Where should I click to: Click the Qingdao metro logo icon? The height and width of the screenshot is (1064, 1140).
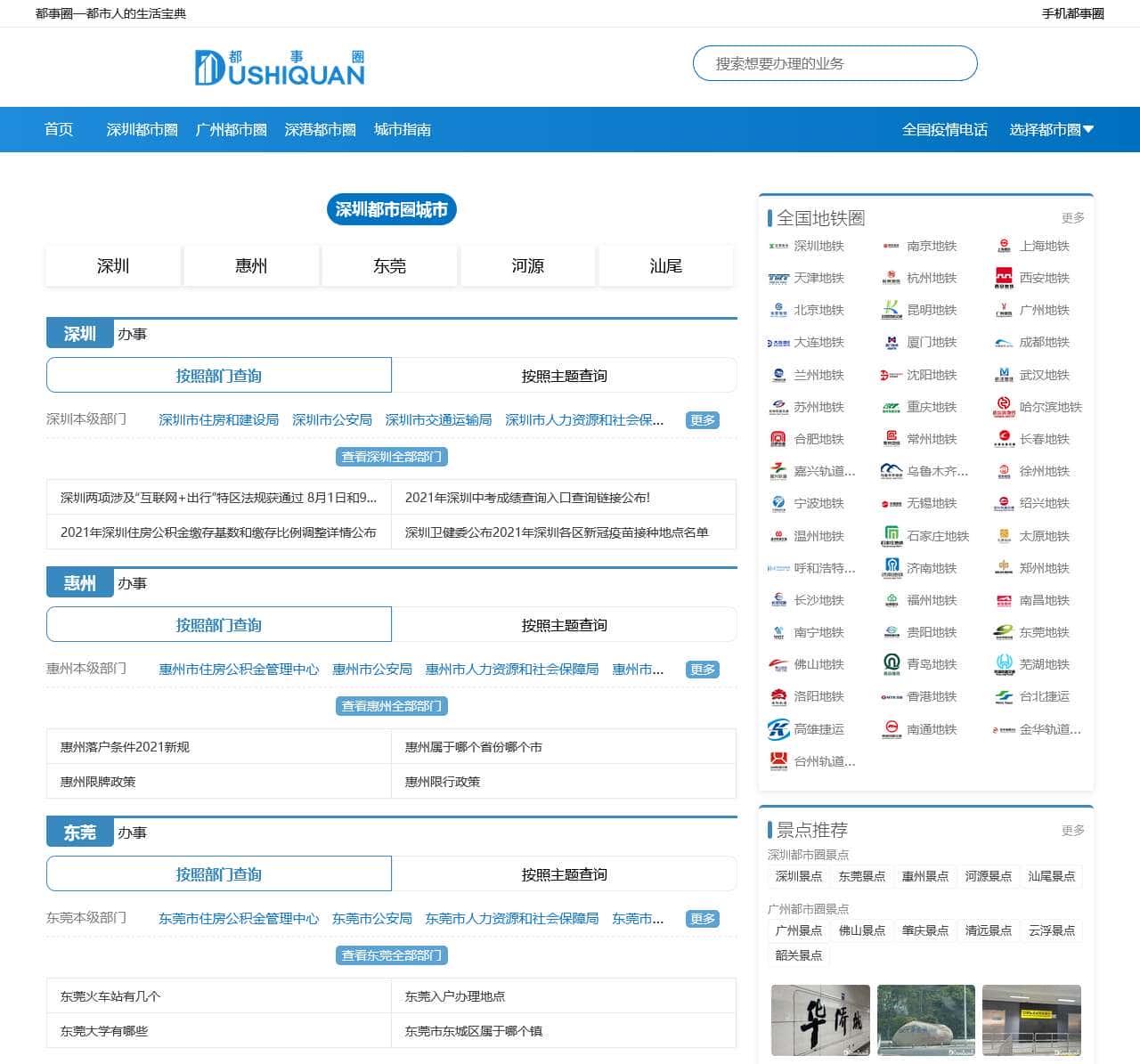892,665
